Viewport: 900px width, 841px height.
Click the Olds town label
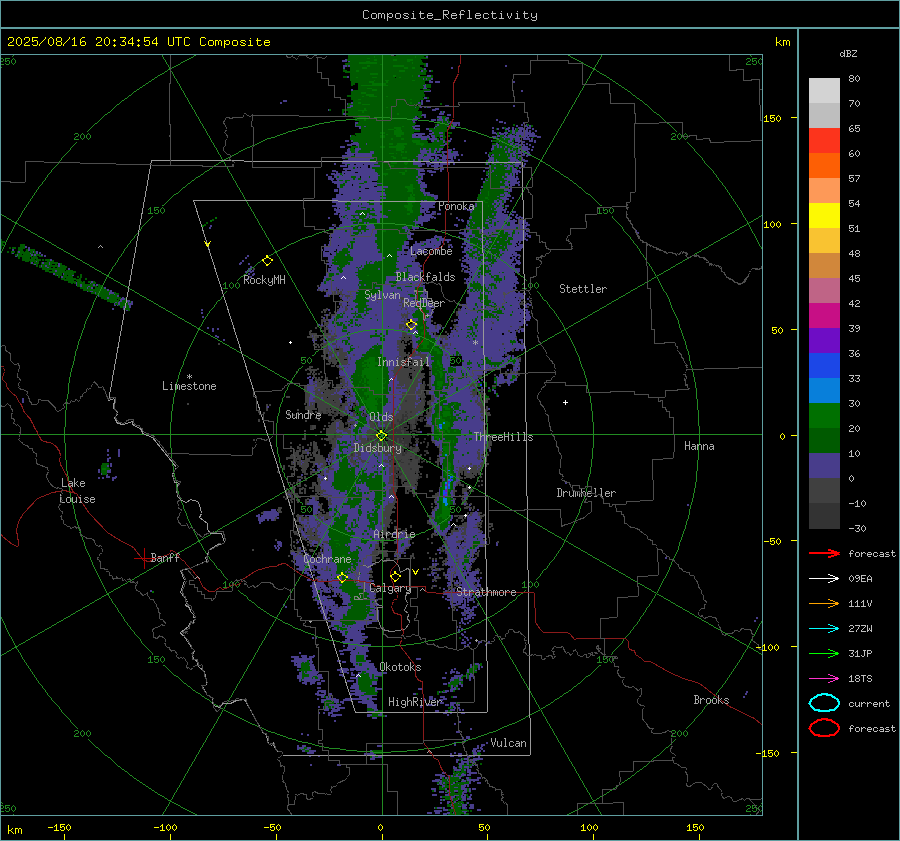[x=381, y=417]
